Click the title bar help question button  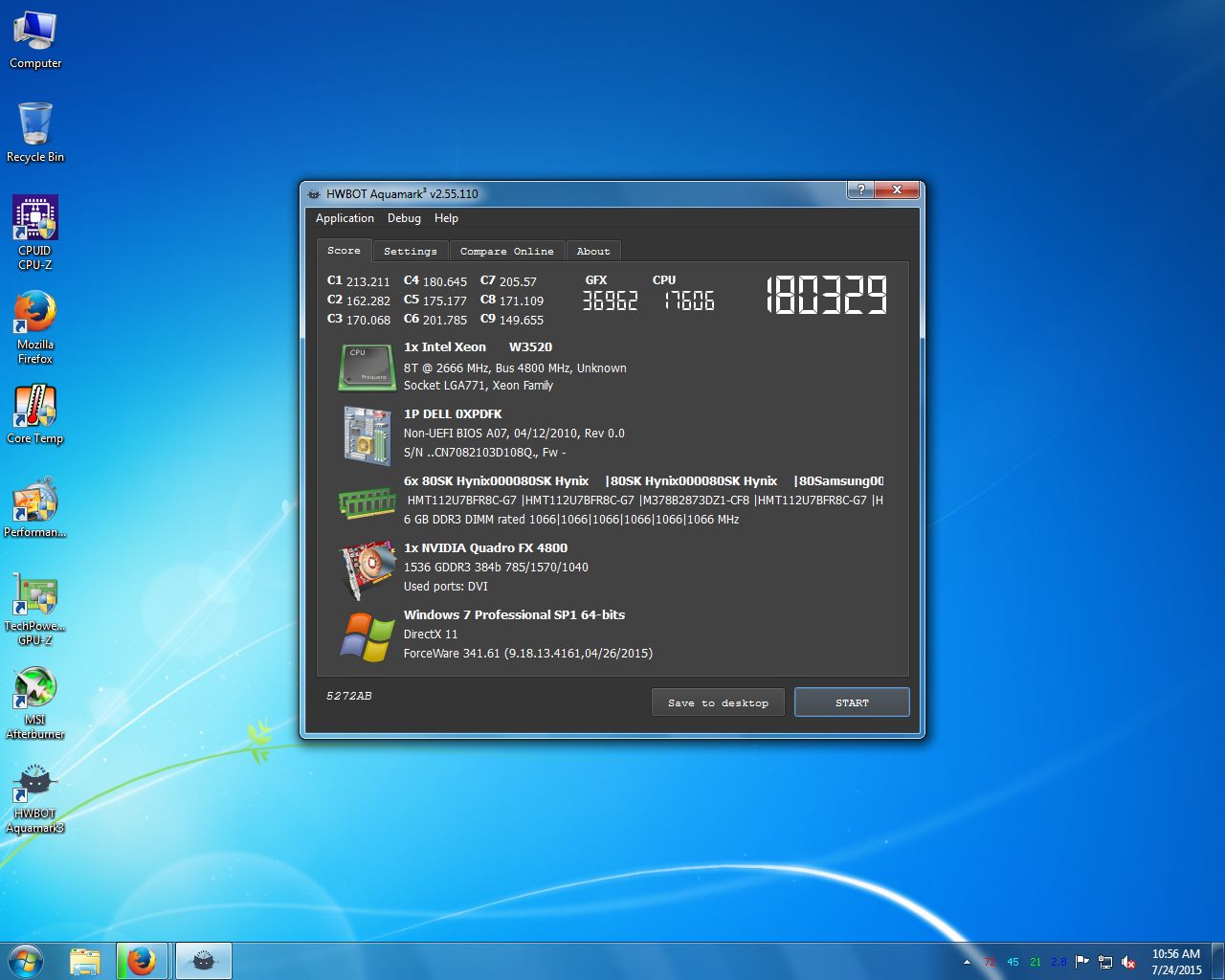coord(860,189)
